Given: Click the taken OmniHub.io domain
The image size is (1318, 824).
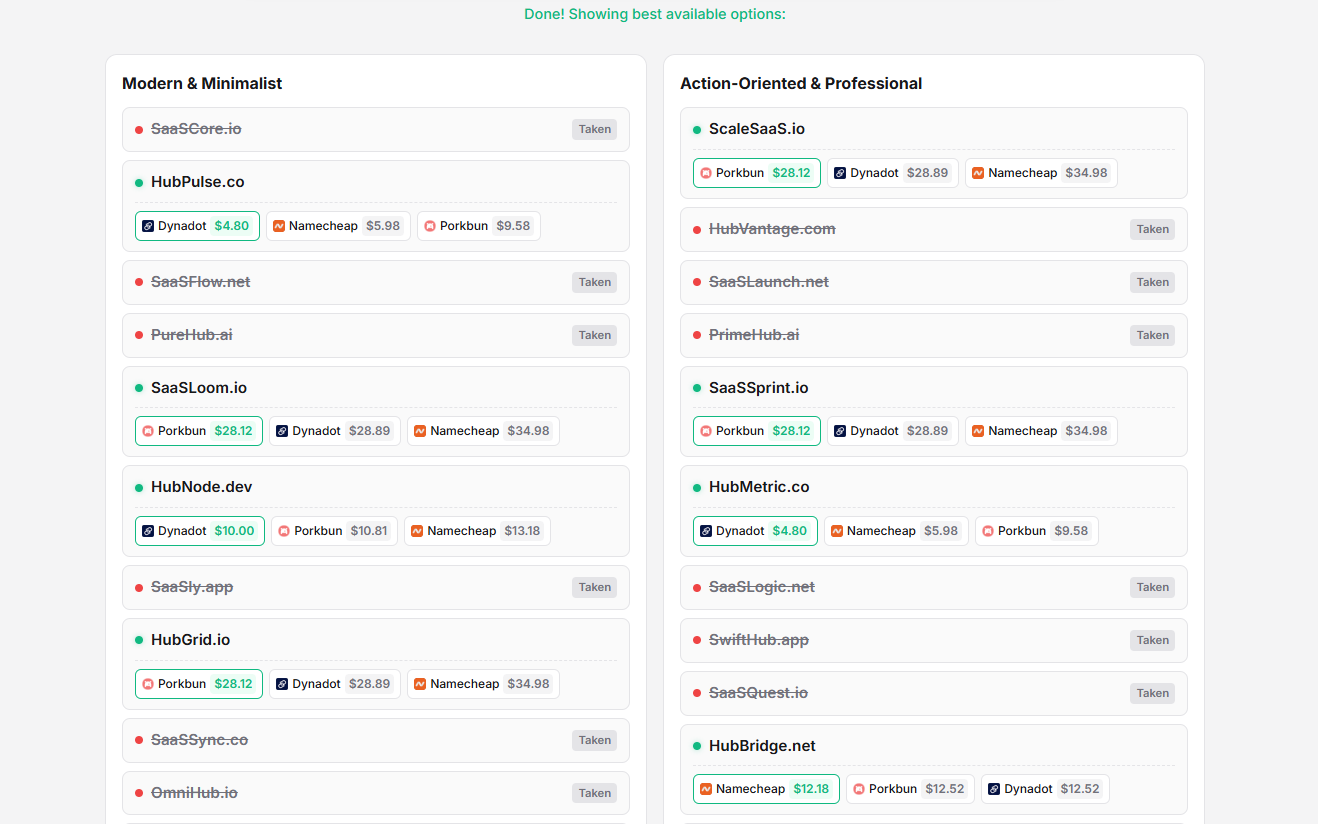Looking at the screenshot, I should pos(194,793).
